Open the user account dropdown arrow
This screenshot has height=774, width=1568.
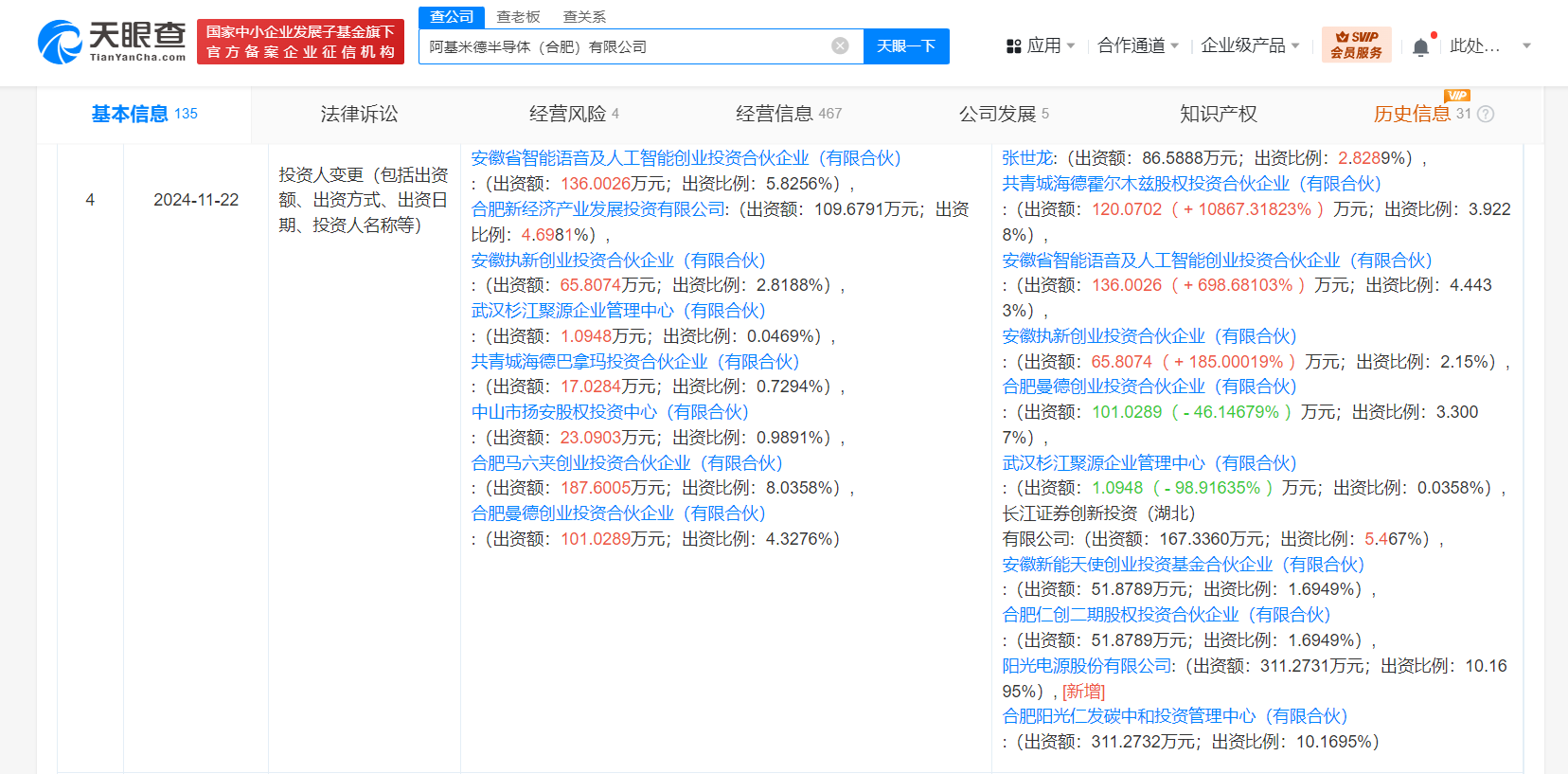coord(1526,45)
